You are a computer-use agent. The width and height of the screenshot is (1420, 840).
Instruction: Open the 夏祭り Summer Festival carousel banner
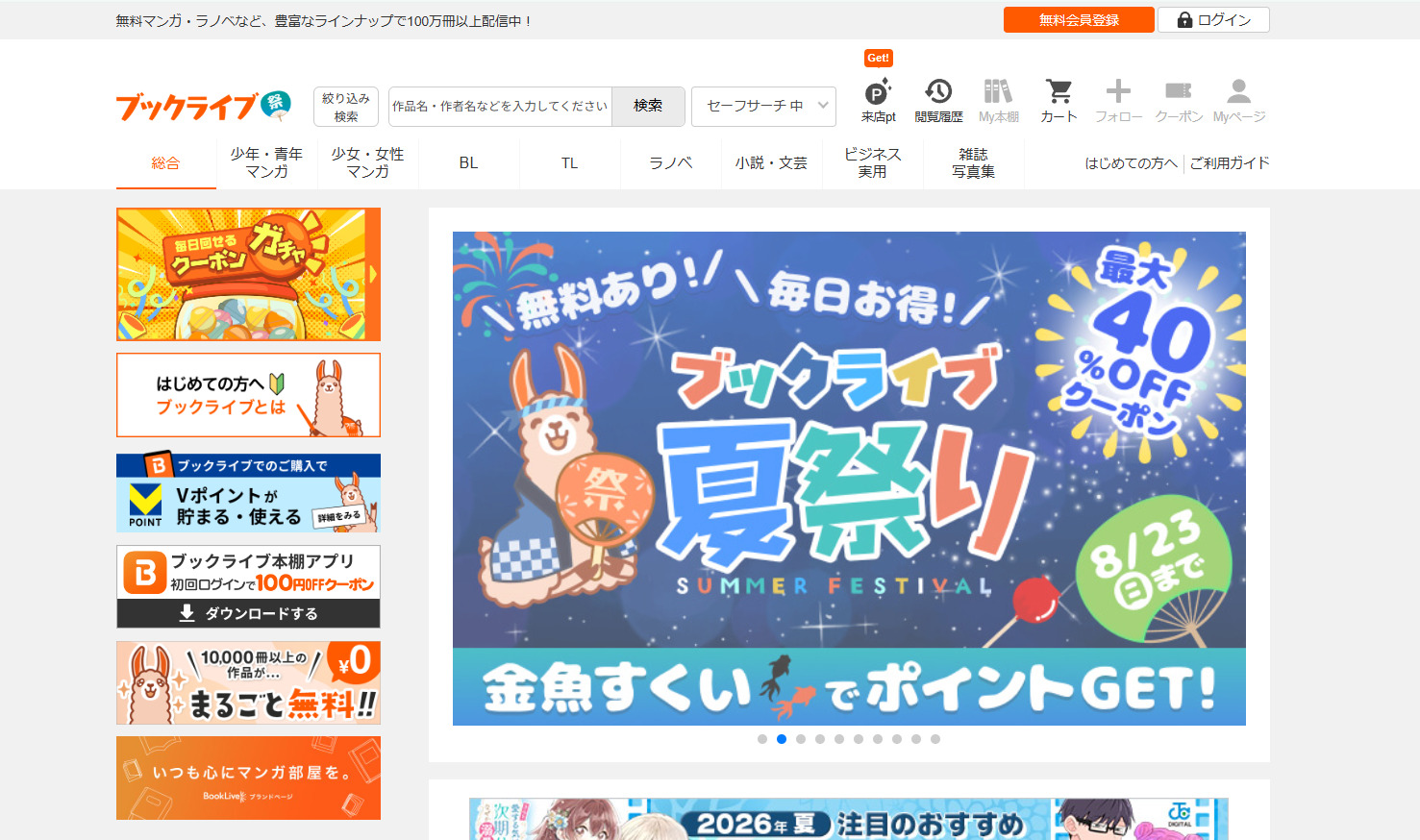849,478
